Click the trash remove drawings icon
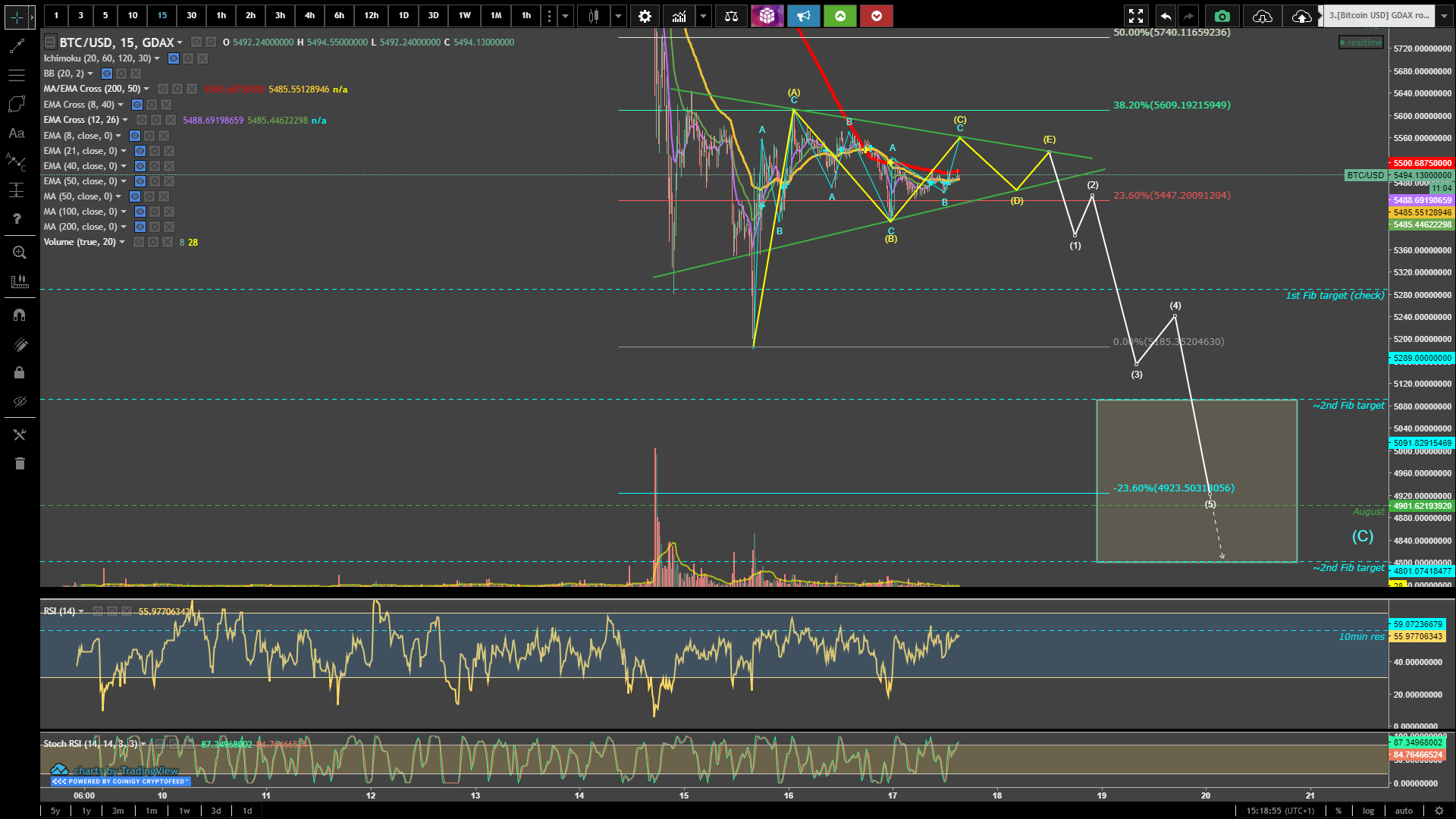Viewport: 1456px width, 819px height. 20,463
